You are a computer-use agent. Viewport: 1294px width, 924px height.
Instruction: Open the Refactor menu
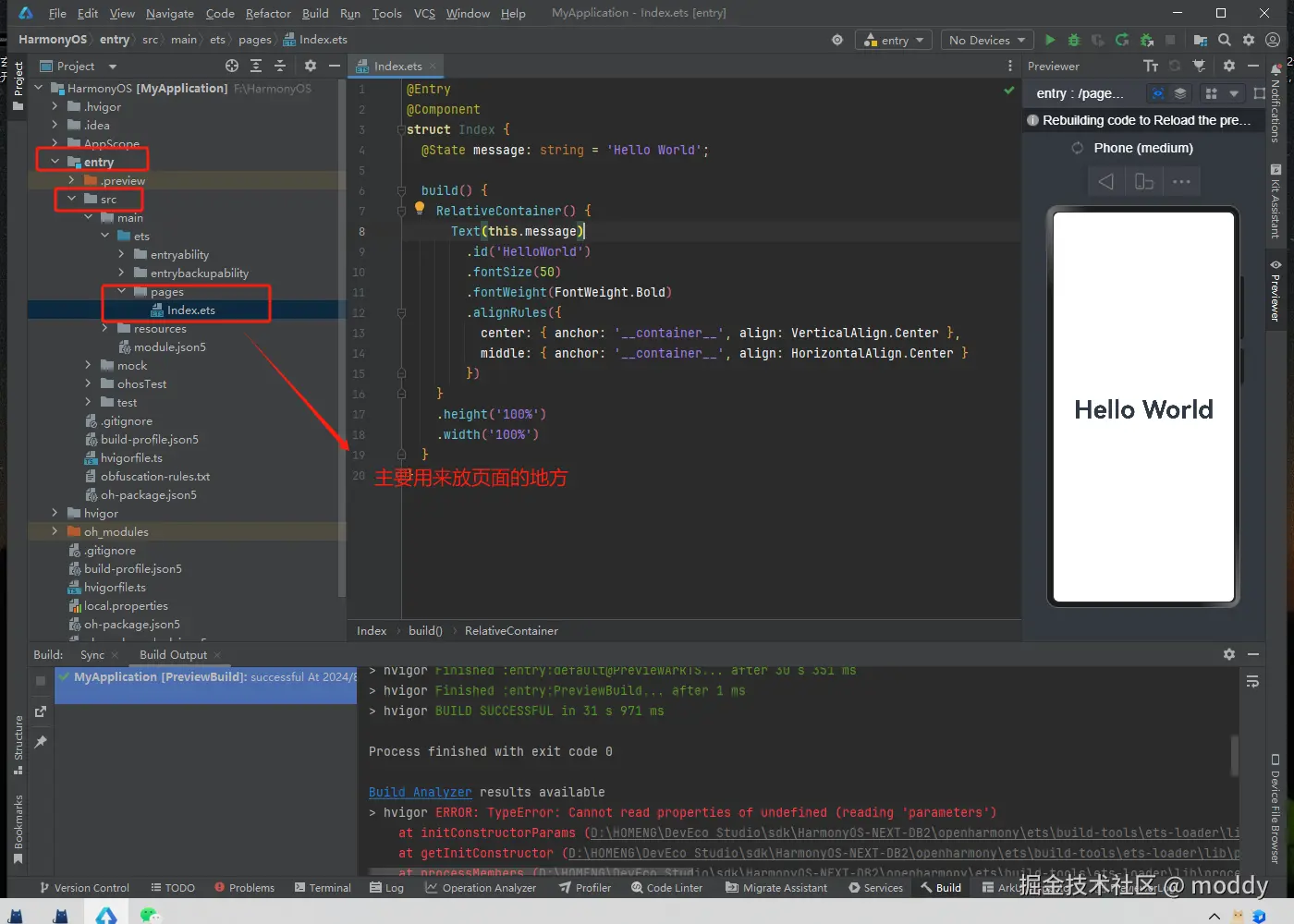tap(268, 13)
